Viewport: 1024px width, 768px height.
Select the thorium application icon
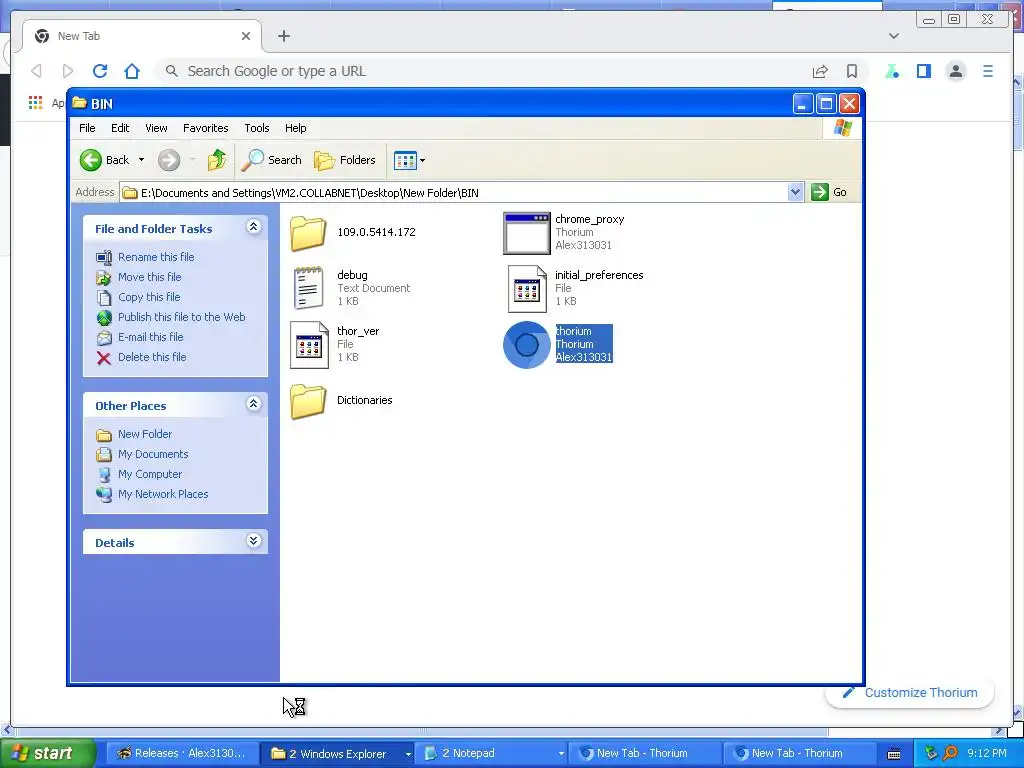(526, 345)
